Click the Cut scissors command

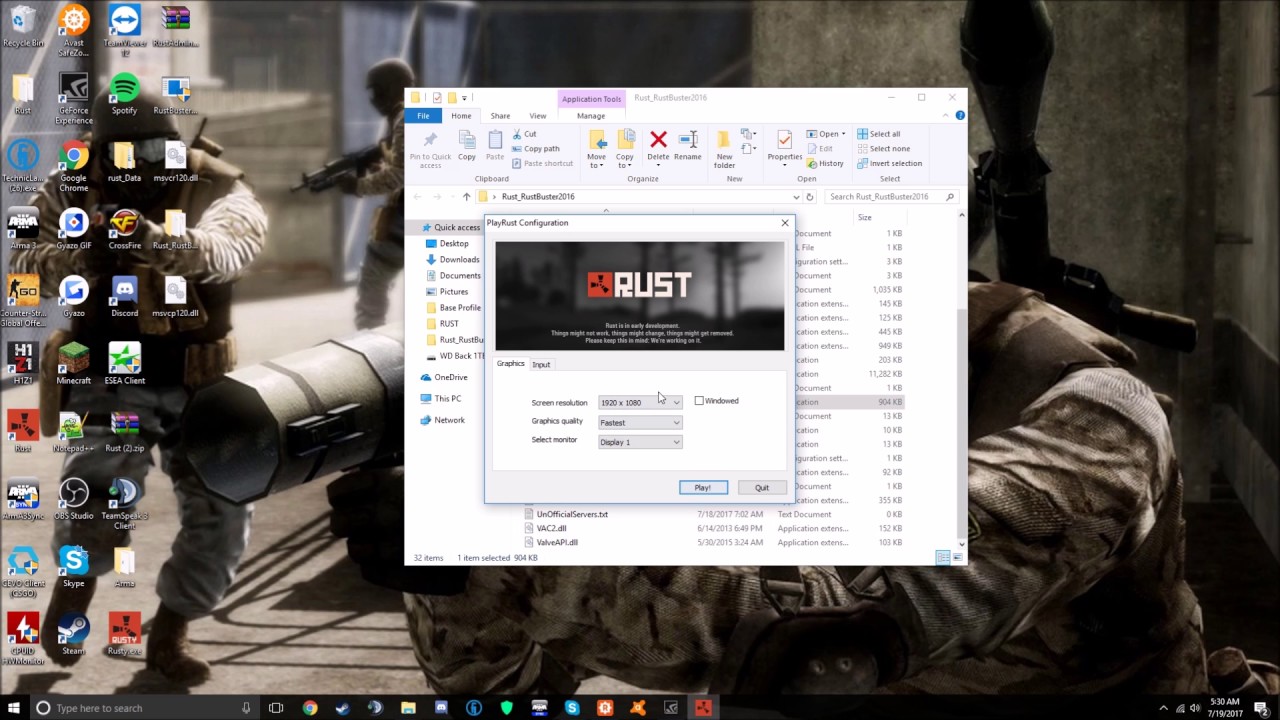click(524, 134)
